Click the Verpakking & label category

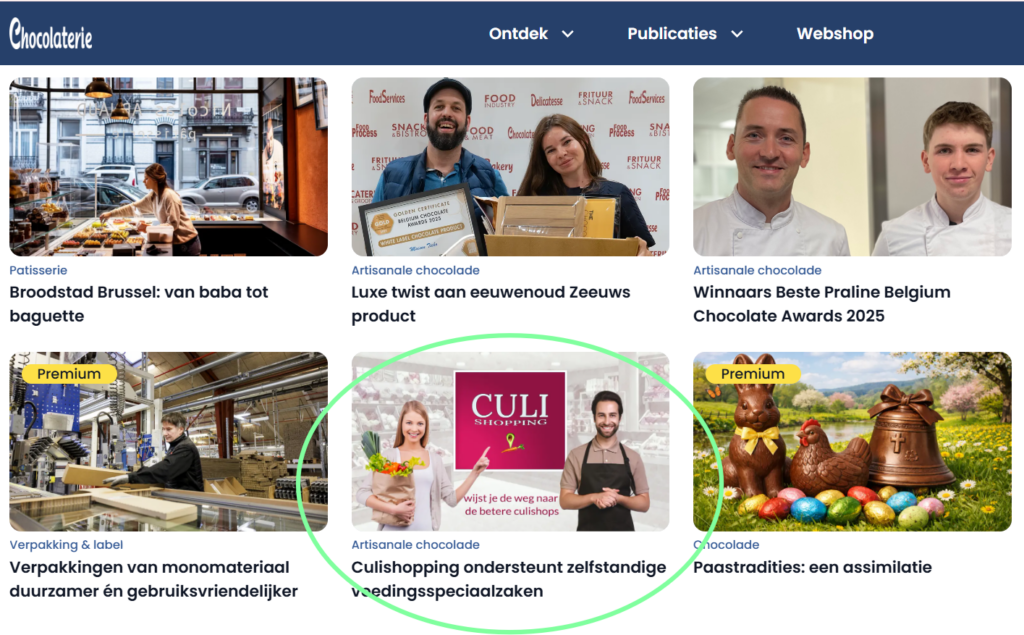click(x=66, y=544)
